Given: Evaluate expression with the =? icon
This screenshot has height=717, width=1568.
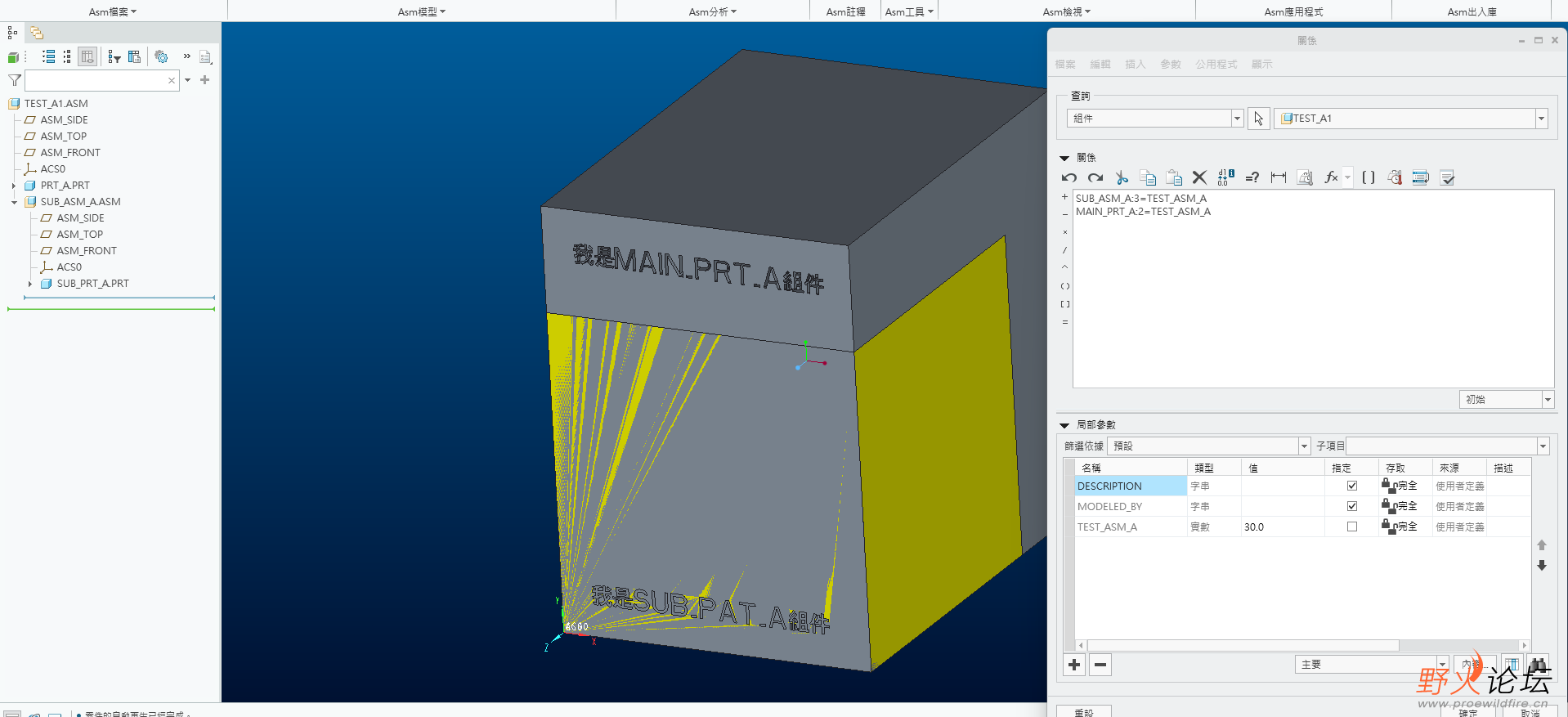Looking at the screenshot, I should (x=1252, y=177).
